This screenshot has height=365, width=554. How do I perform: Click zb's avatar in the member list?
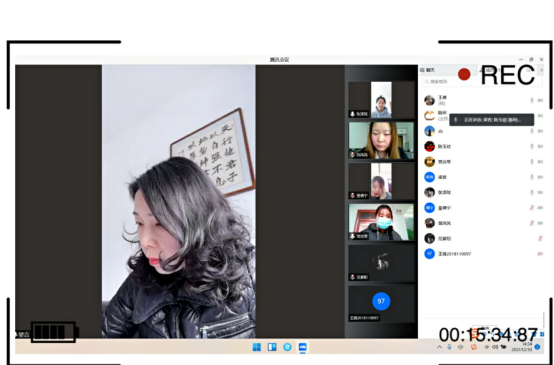coord(429,131)
